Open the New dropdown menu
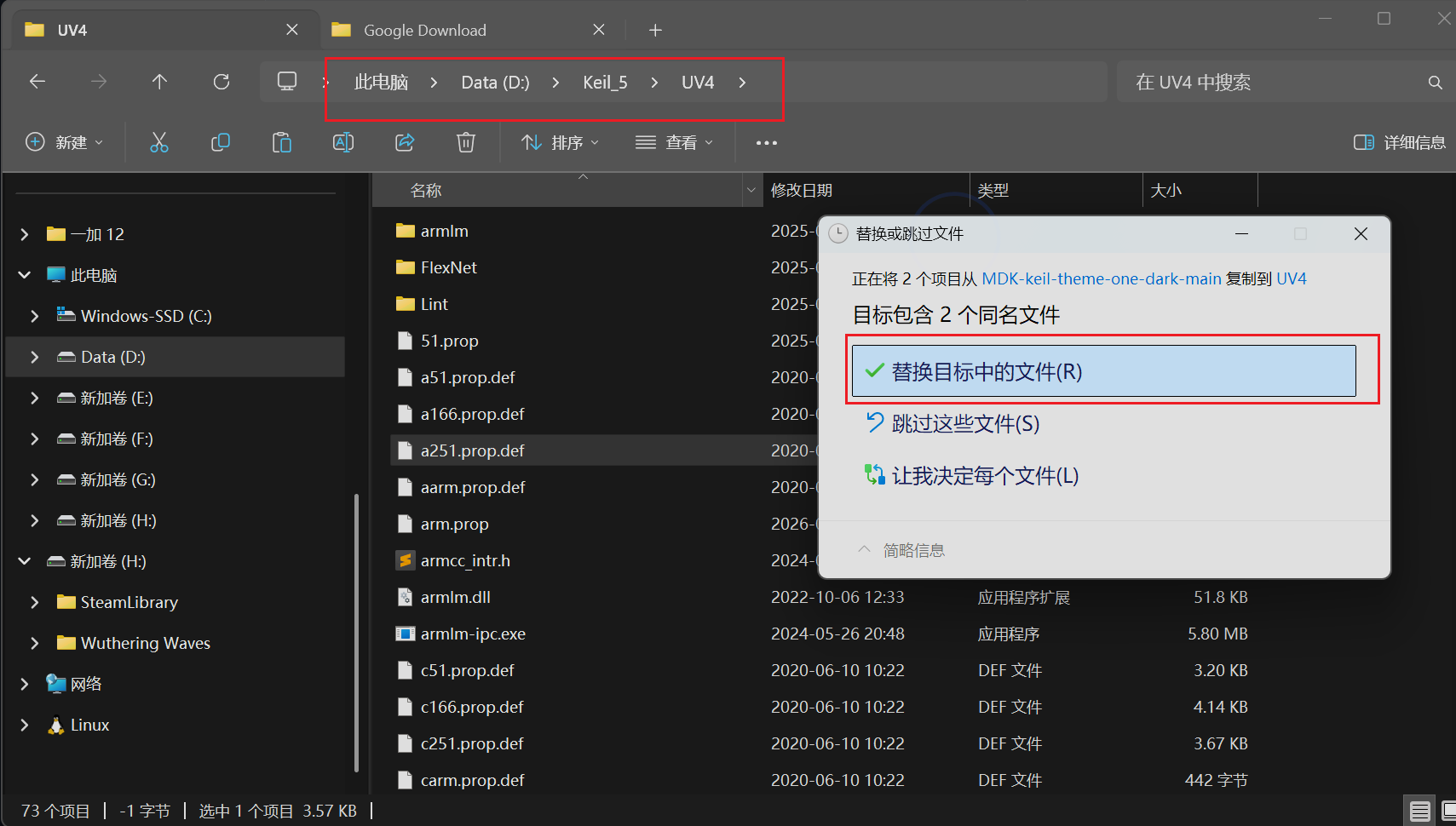Viewport: 1456px width, 826px height. pos(65,142)
